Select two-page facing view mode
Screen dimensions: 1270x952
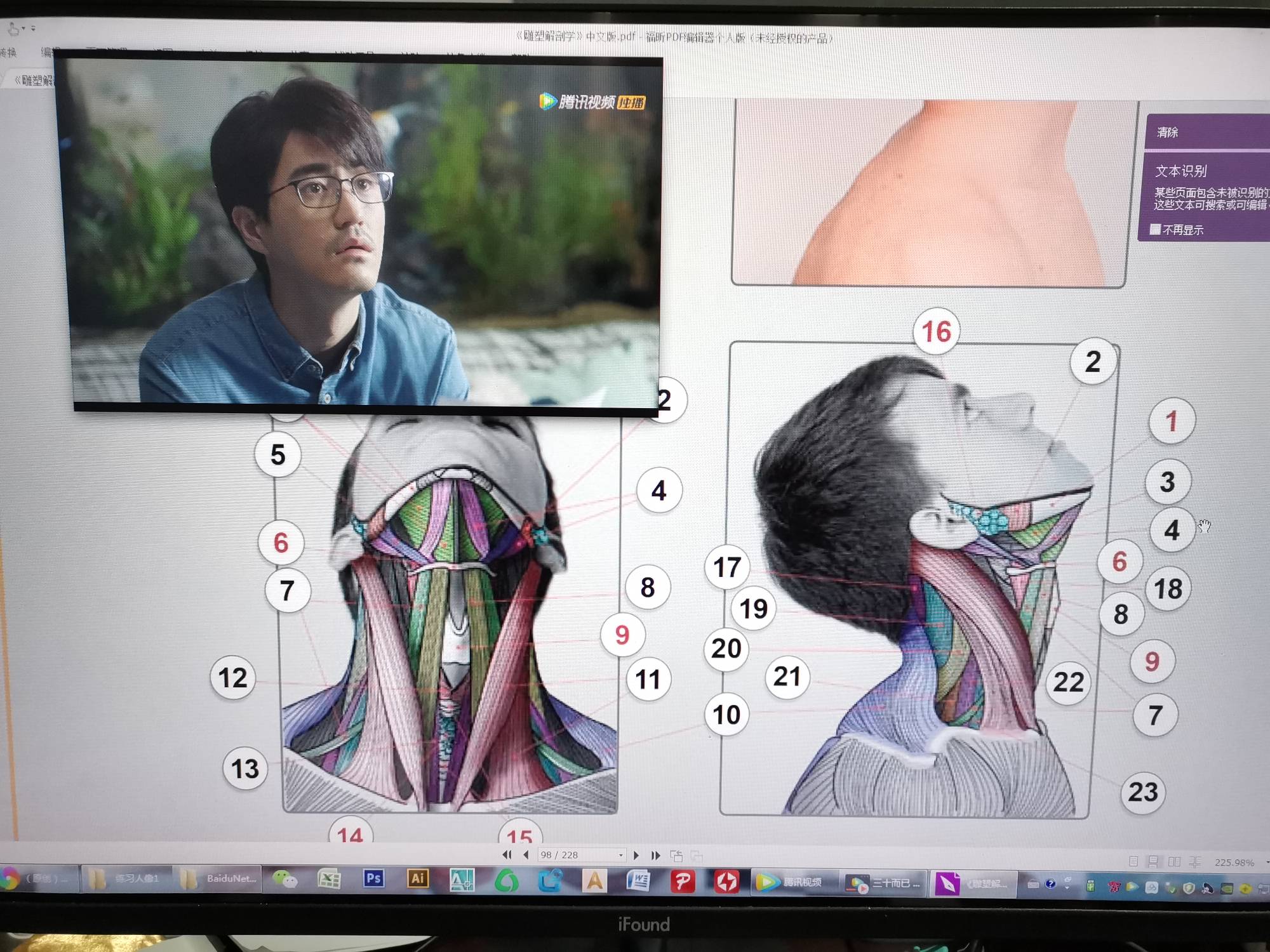tap(1174, 861)
